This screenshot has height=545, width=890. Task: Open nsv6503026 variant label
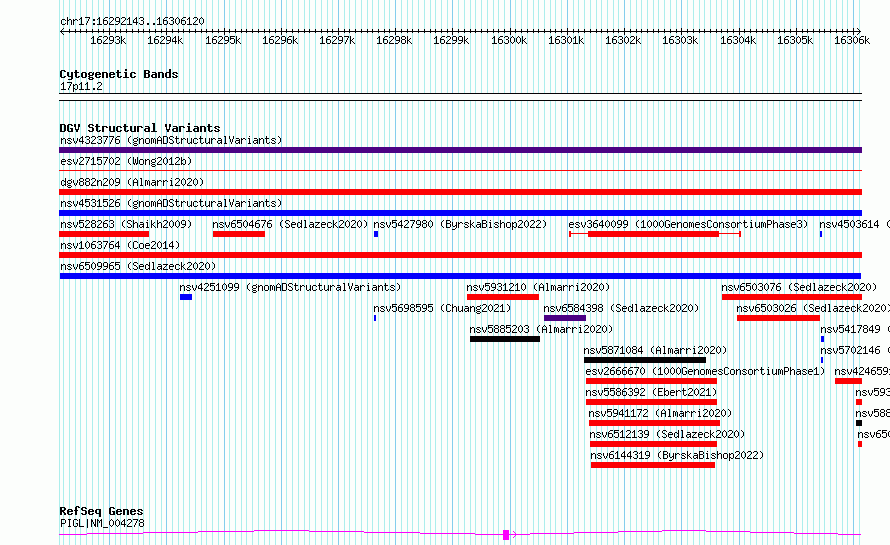pyautogui.click(x=813, y=308)
